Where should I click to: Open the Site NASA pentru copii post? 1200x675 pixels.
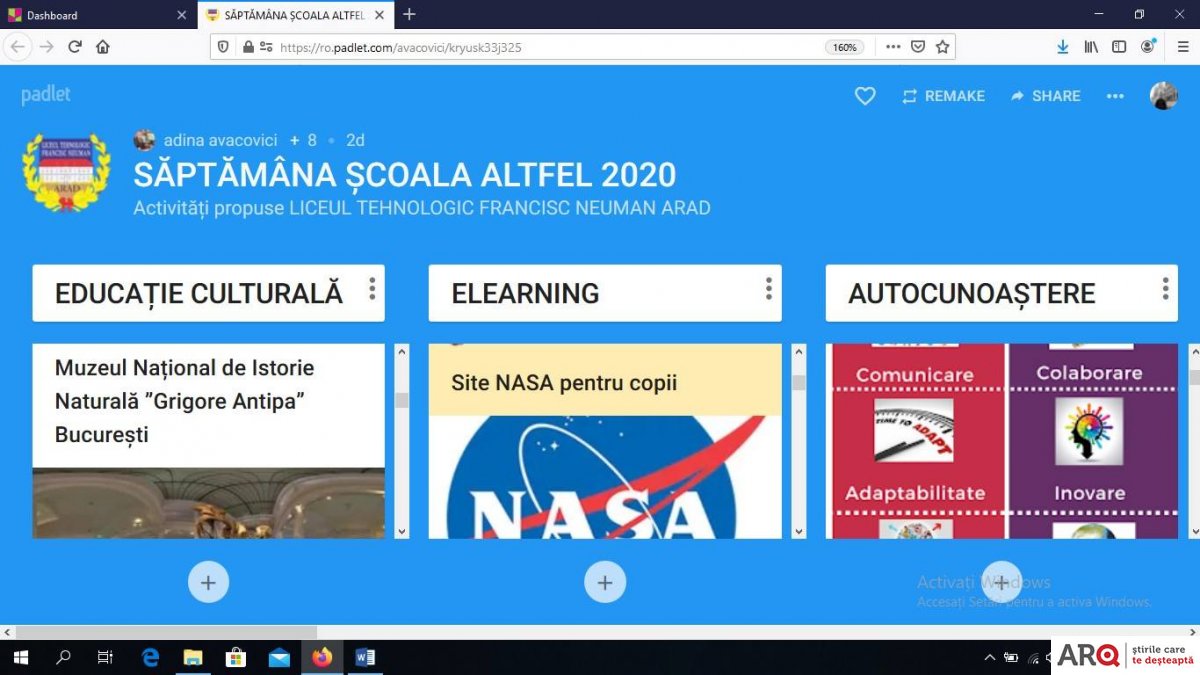pyautogui.click(x=564, y=382)
